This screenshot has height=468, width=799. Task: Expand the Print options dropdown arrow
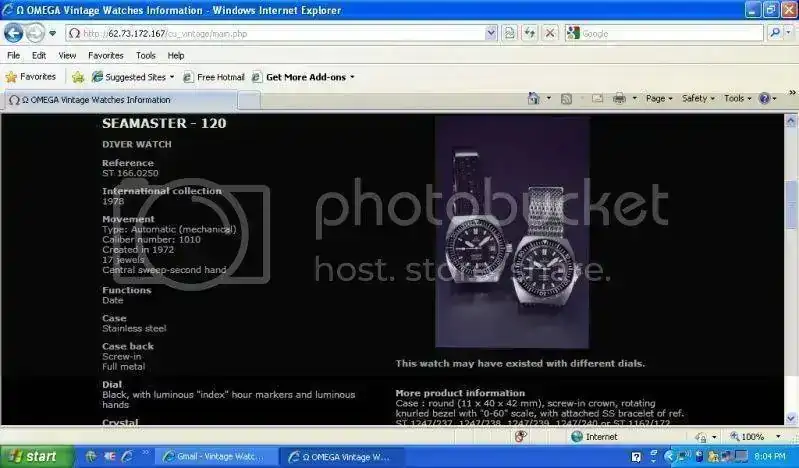coord(635,98)
